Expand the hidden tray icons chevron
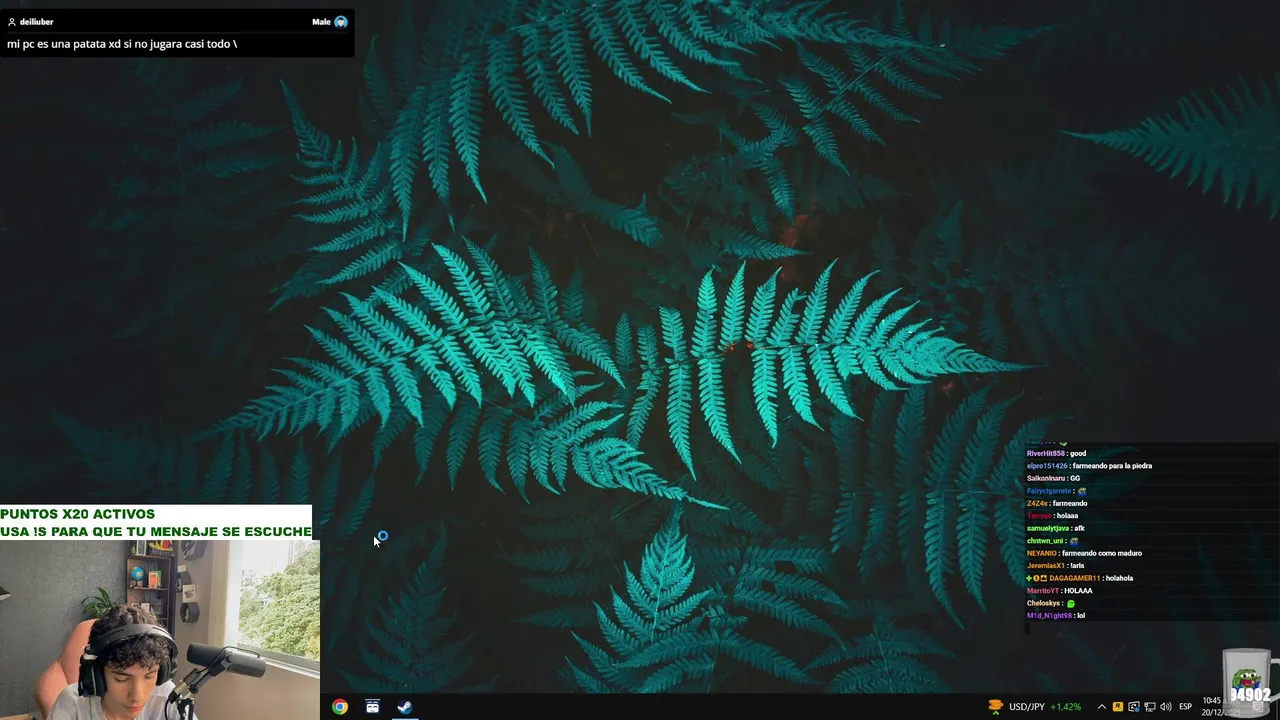1280x720 pixels. 1101,707
